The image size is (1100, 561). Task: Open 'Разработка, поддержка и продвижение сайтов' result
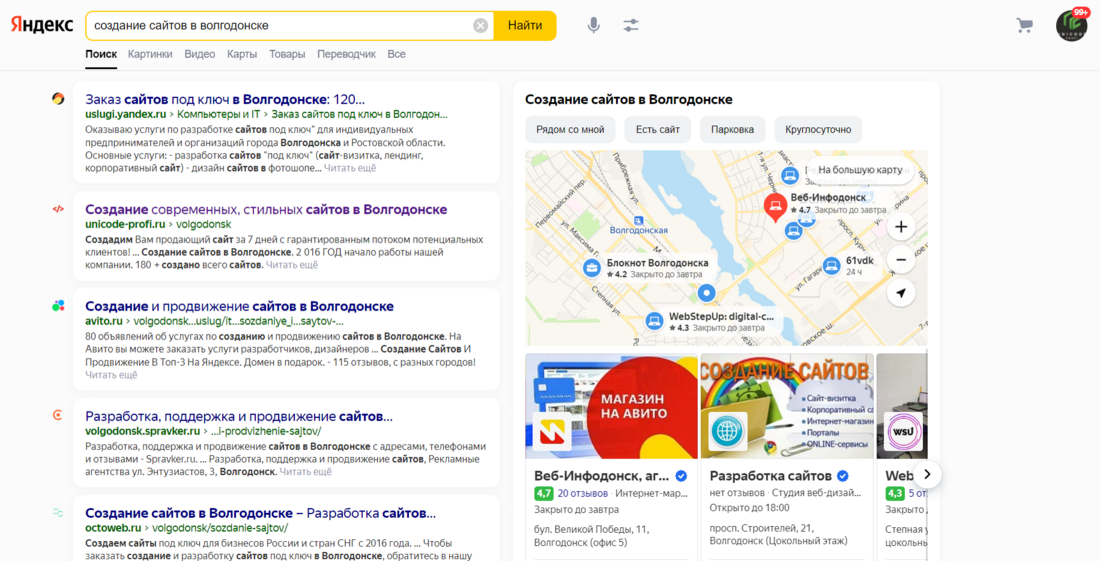click(239, 417)
